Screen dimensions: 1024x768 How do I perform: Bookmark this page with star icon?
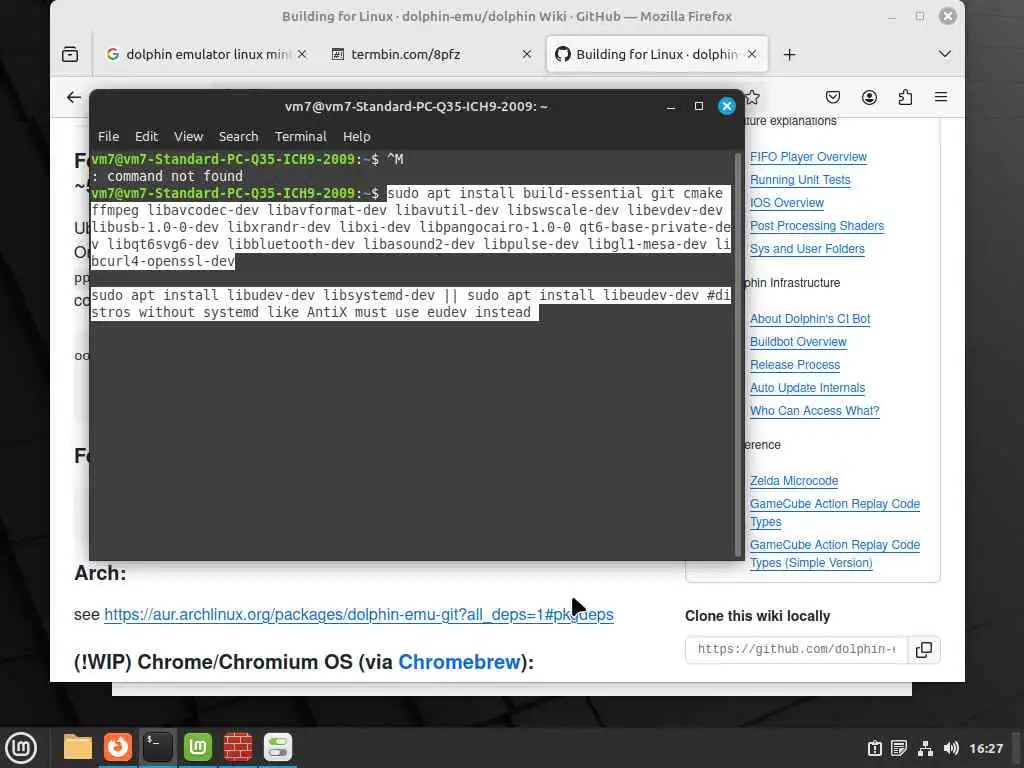tap(753, 97)
